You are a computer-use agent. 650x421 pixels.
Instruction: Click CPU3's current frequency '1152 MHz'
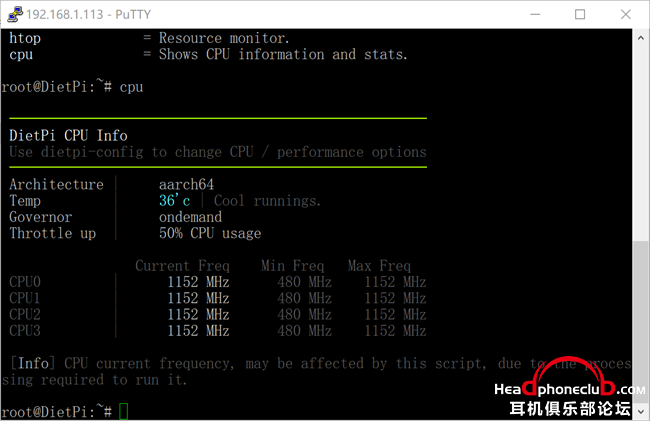coord(198,331)
